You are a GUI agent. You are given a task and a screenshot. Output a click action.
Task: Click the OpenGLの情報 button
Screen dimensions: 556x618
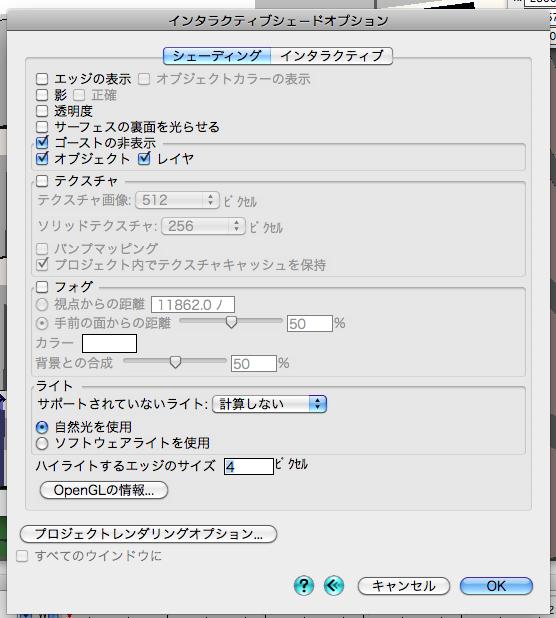click(x=104, y=490)
